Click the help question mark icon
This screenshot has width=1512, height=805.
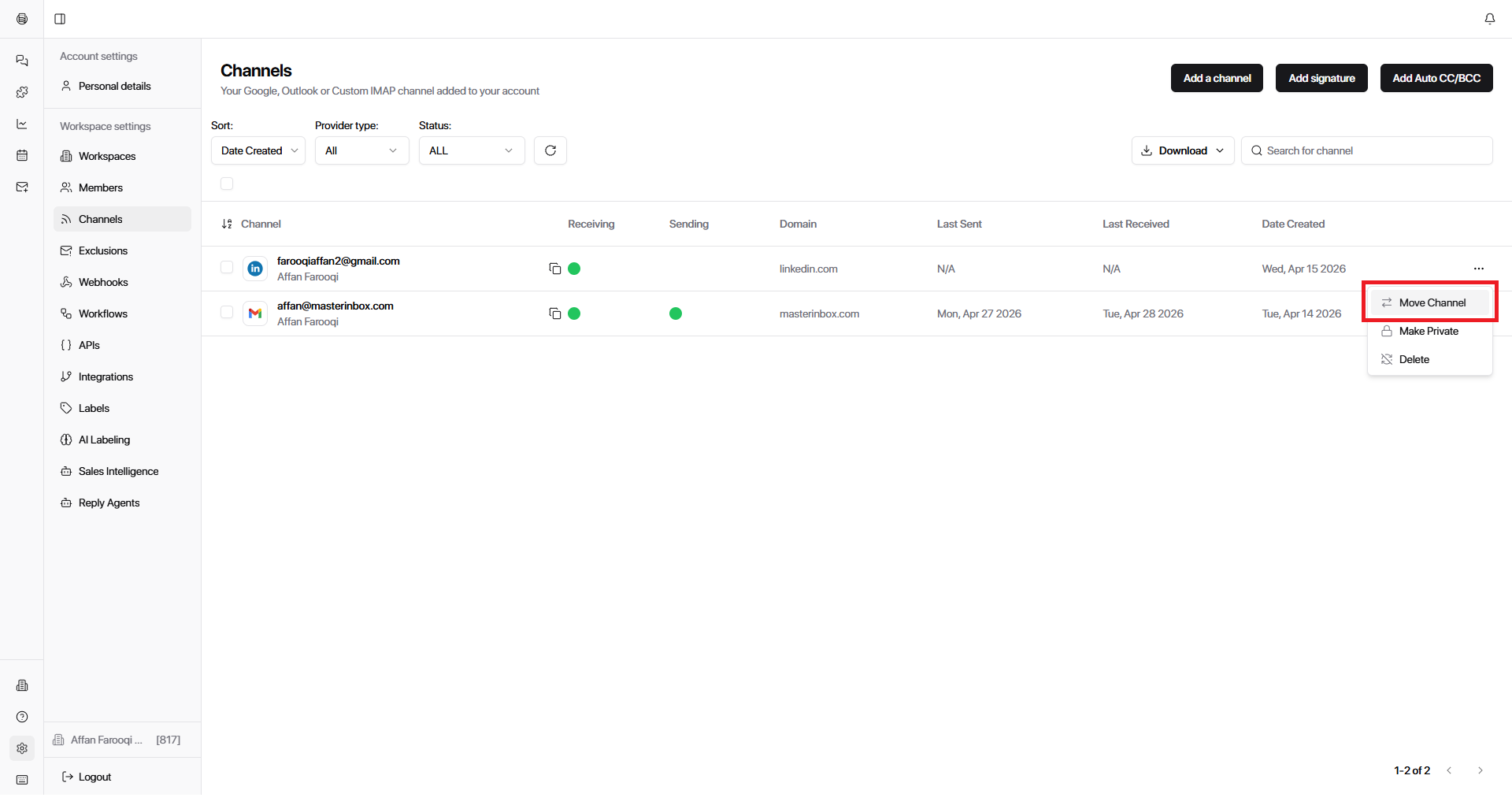point(22,717)
